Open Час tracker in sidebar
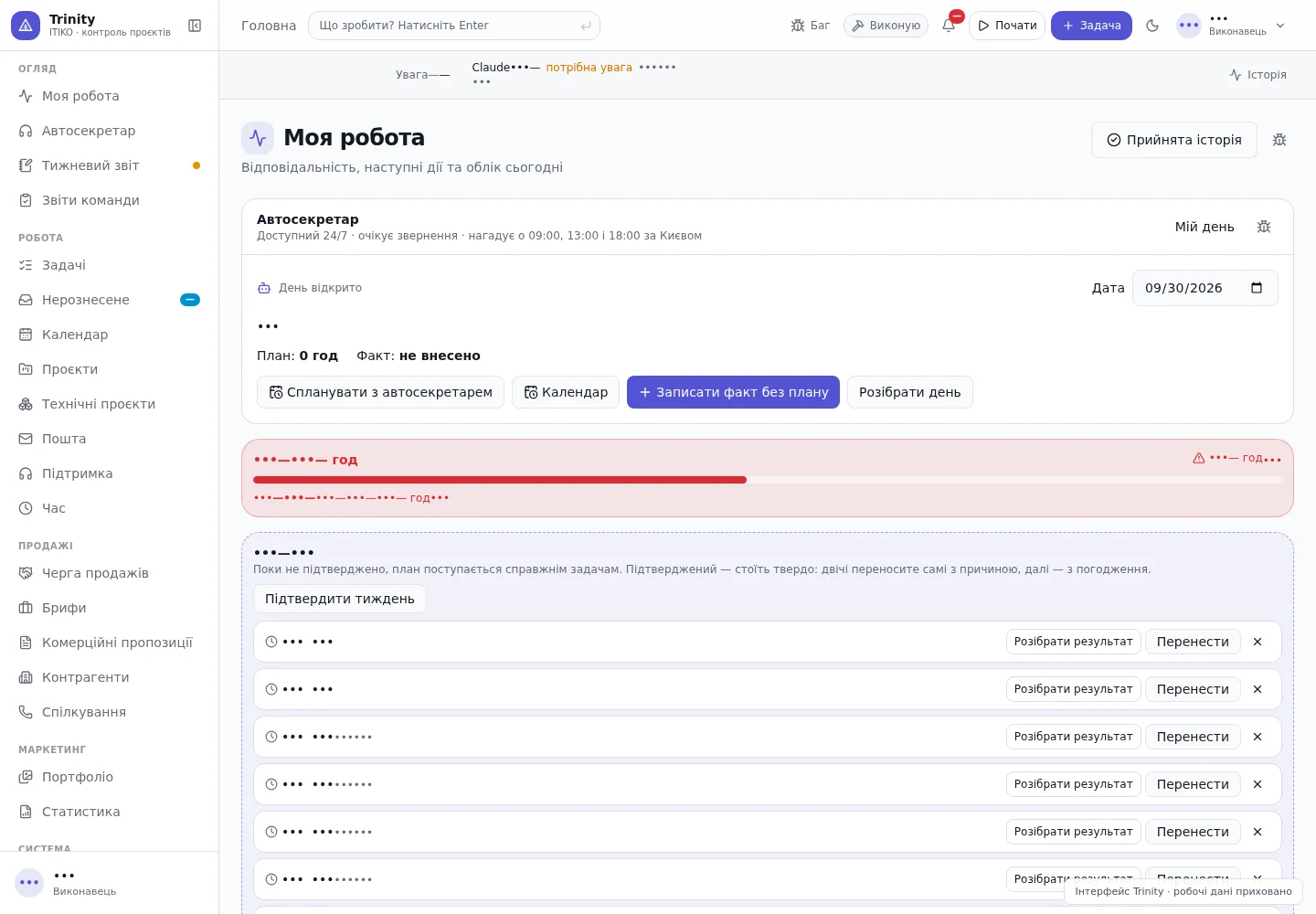The image size is (1316, 914). (110, 508)
